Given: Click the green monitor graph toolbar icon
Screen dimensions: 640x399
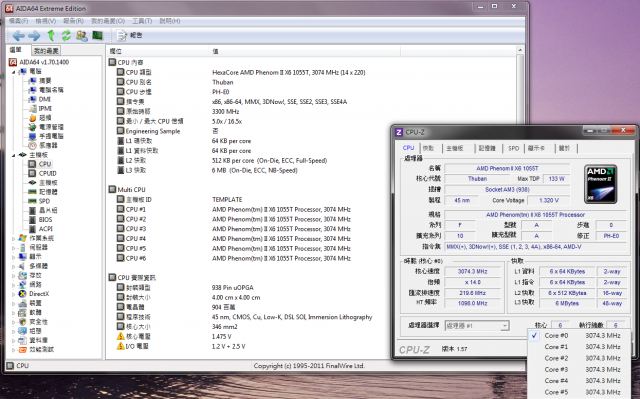Looking at the screenshot, I should 98,35.
